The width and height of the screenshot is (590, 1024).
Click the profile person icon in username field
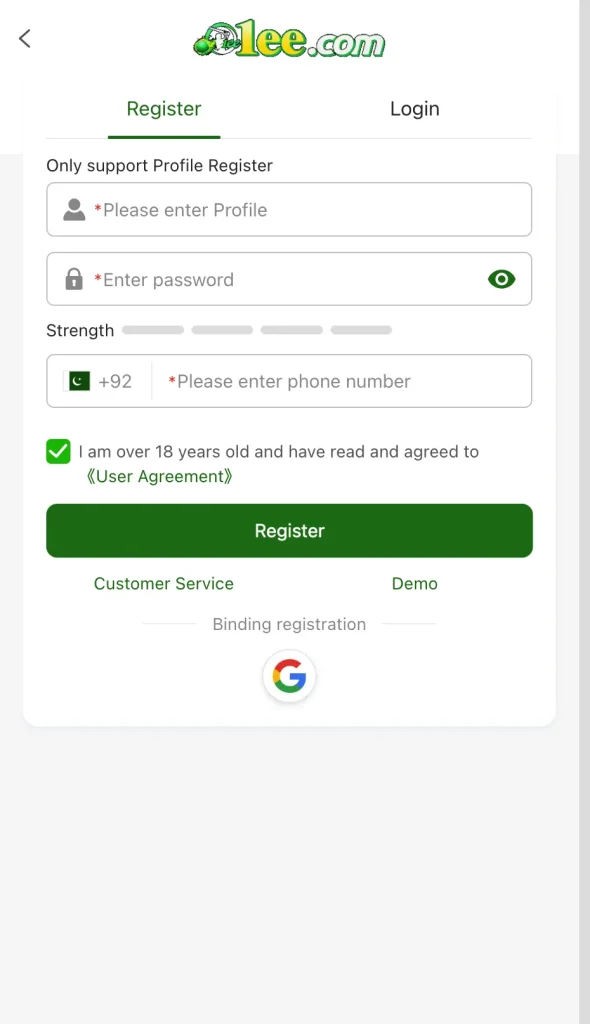click(x=74, y=209)
